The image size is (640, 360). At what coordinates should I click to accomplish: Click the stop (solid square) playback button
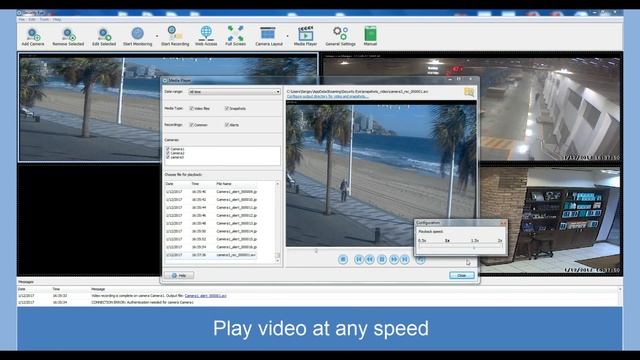343,259
